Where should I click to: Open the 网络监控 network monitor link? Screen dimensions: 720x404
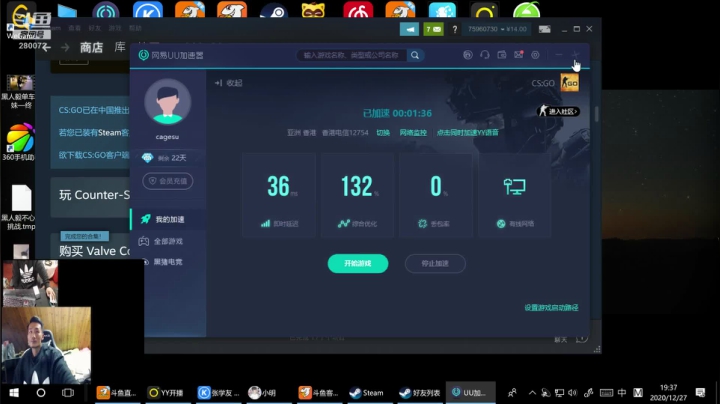tap(413, 133)
